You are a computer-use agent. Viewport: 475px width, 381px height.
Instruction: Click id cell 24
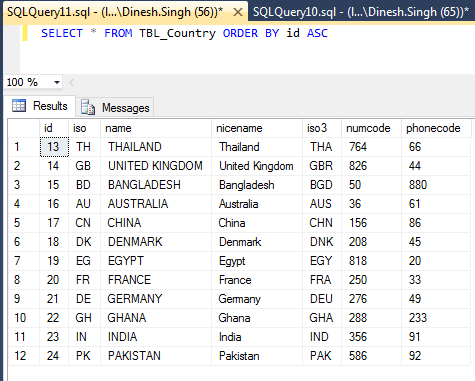[54, 356]
